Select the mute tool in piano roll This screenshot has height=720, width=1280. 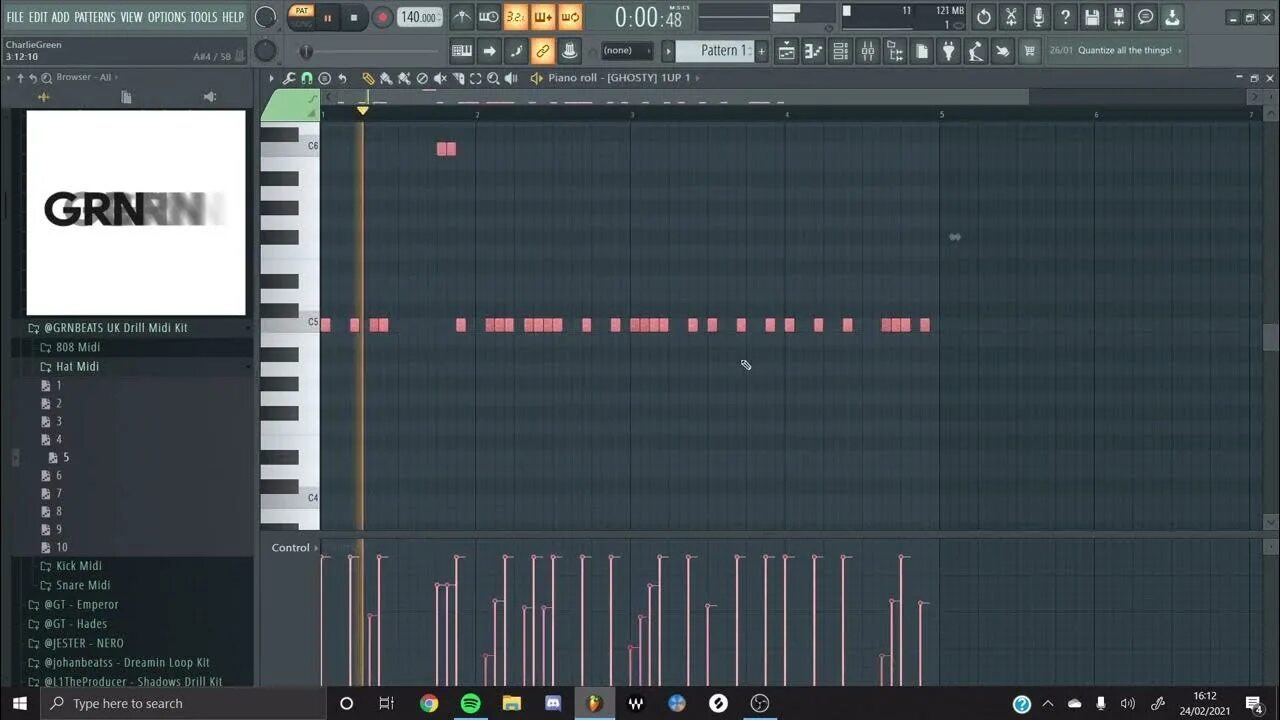[440, 77]
